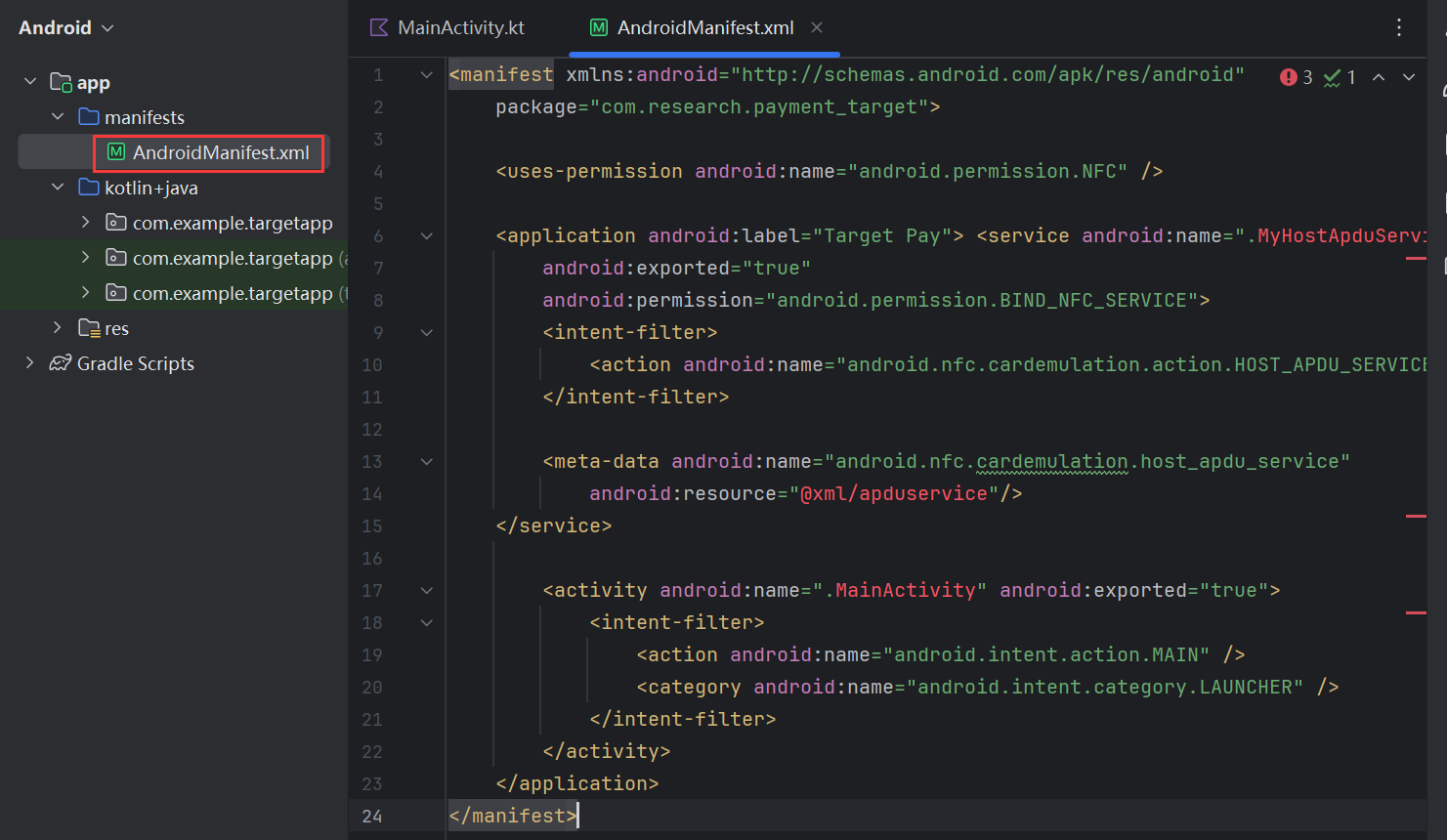Collapse the kotlin+java folder
The width and height of the screenshot is (1447, 840).
[58, 188]
